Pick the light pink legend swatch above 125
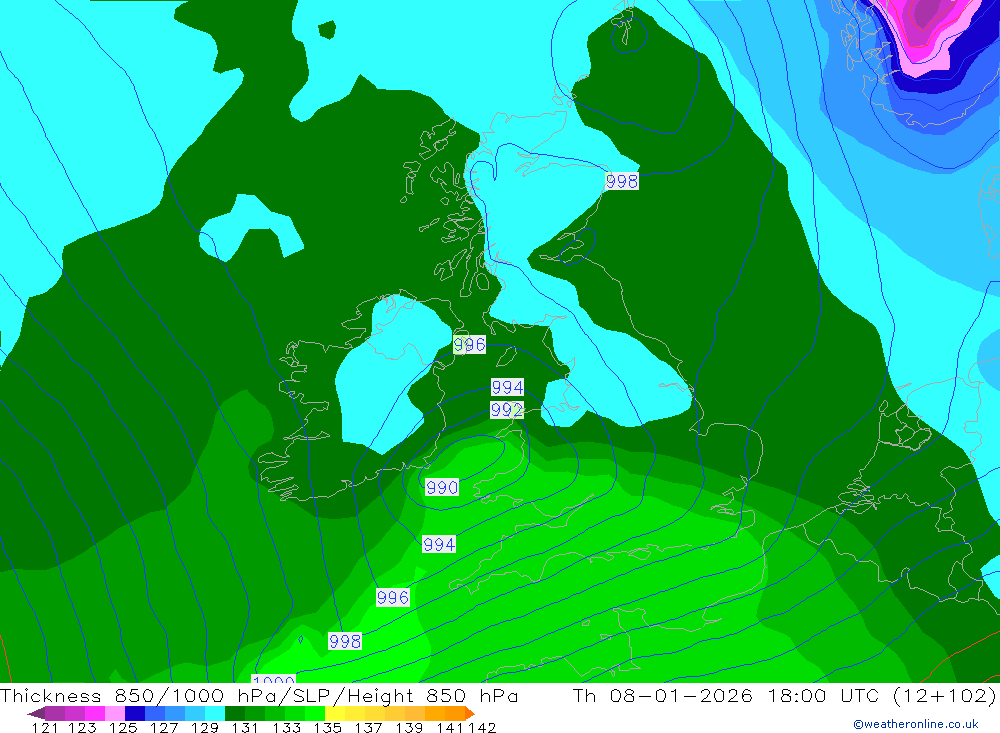1000x733 pixels. point(113,713)
